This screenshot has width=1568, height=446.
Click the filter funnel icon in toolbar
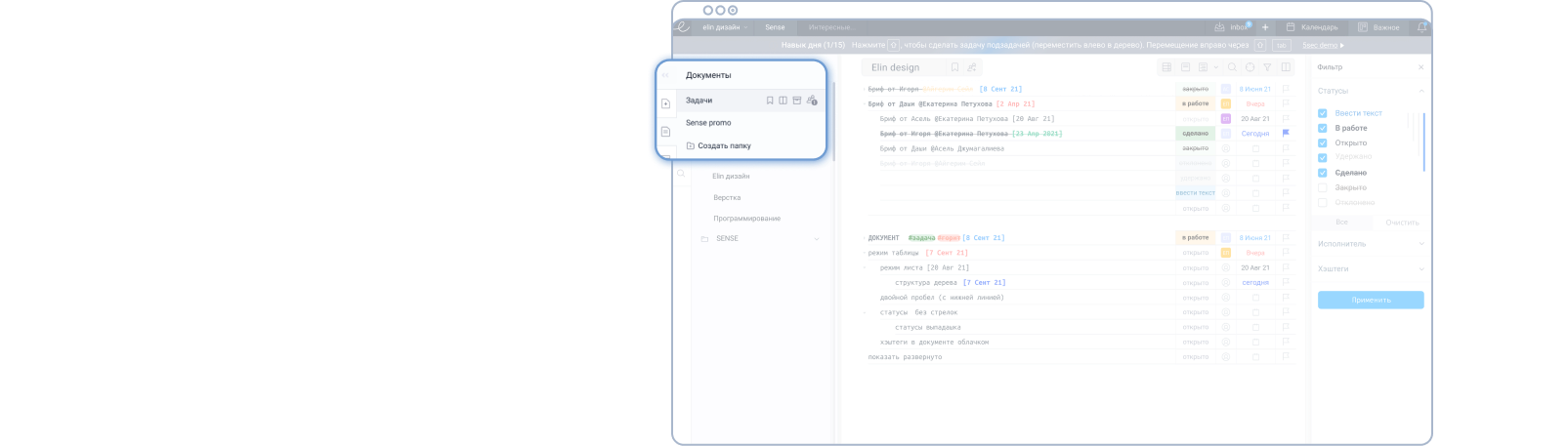tap(1267, 67)
